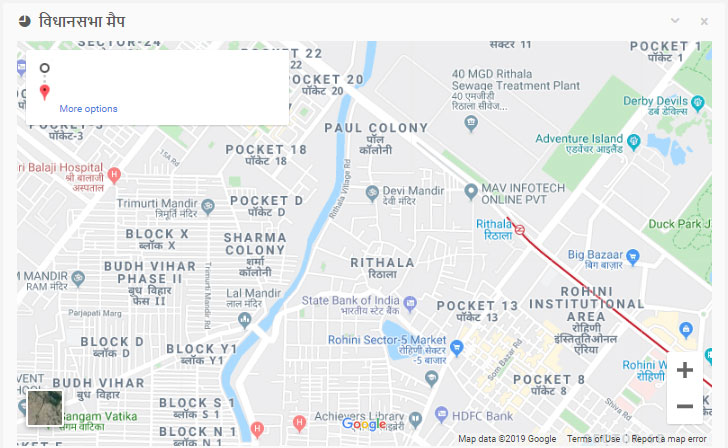728x448 pixels.
Task: Open the Sri Balaji Hospital marker
Action: (x=114, y=175)
